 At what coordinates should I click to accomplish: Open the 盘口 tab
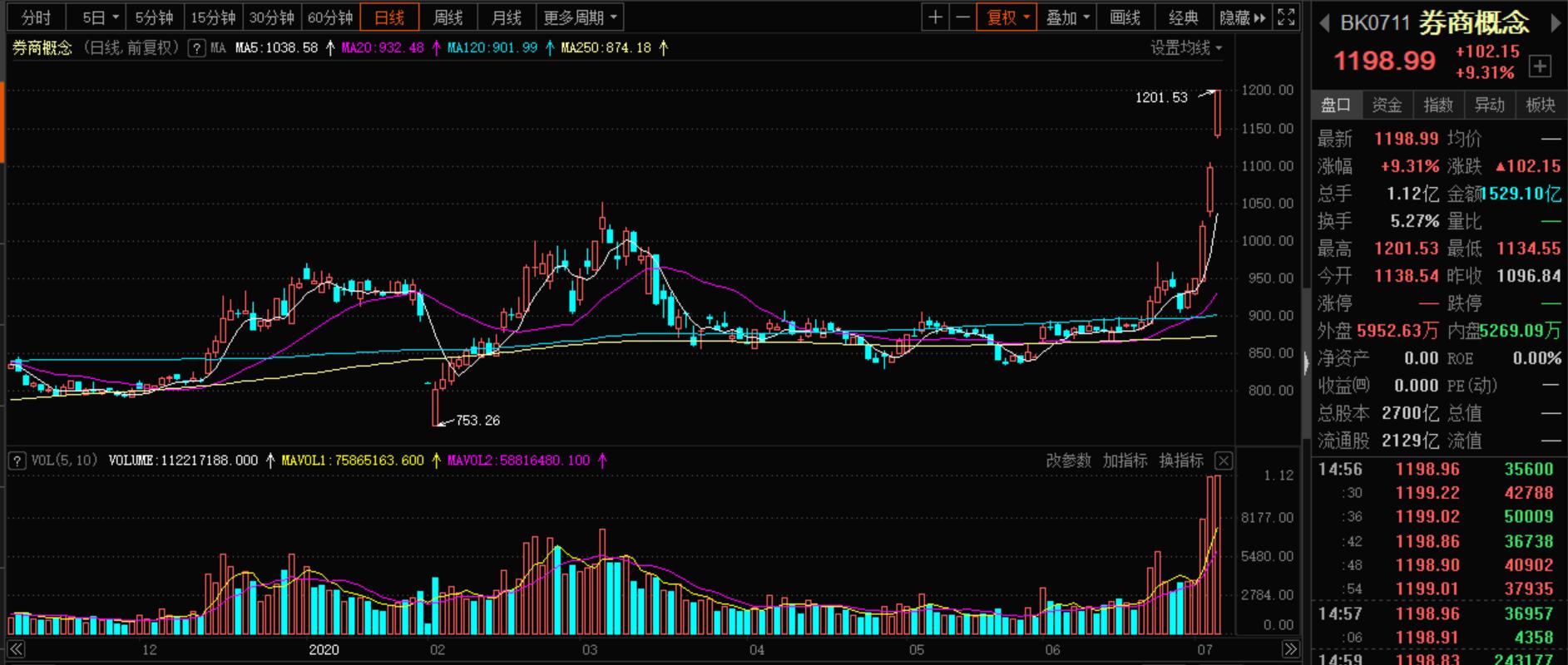click(1336, 105)
